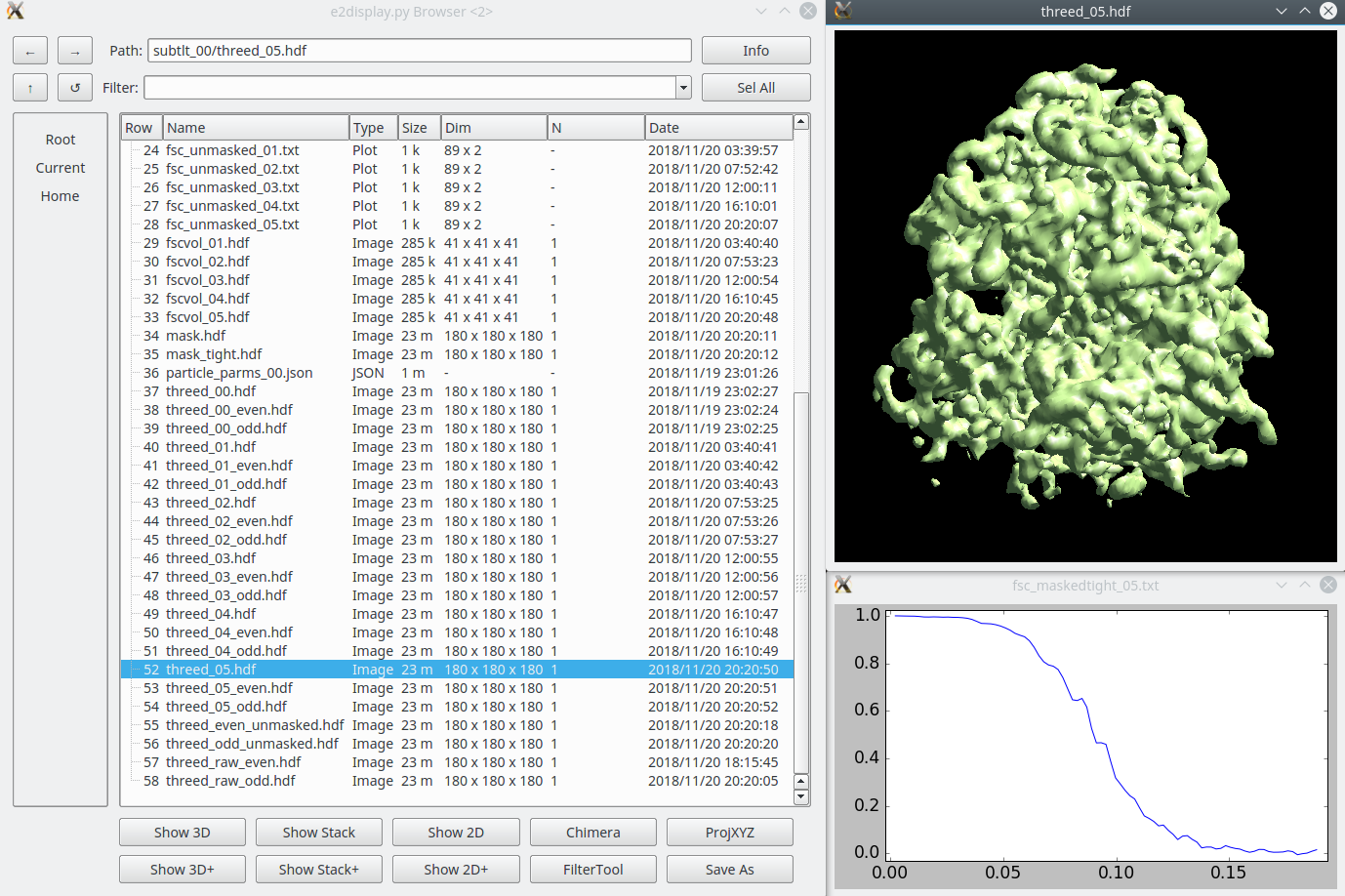Select threed_04.hdf row in the list
This screenshot has width=1345, height=896.
point(211,614)
